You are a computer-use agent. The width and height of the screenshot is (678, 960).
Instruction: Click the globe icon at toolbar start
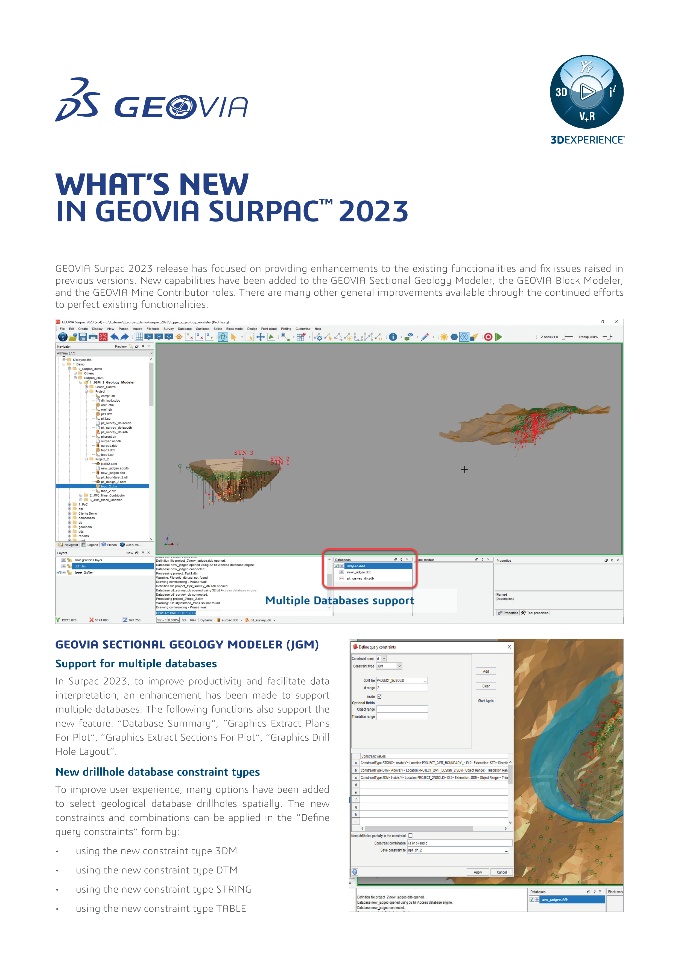63,337
